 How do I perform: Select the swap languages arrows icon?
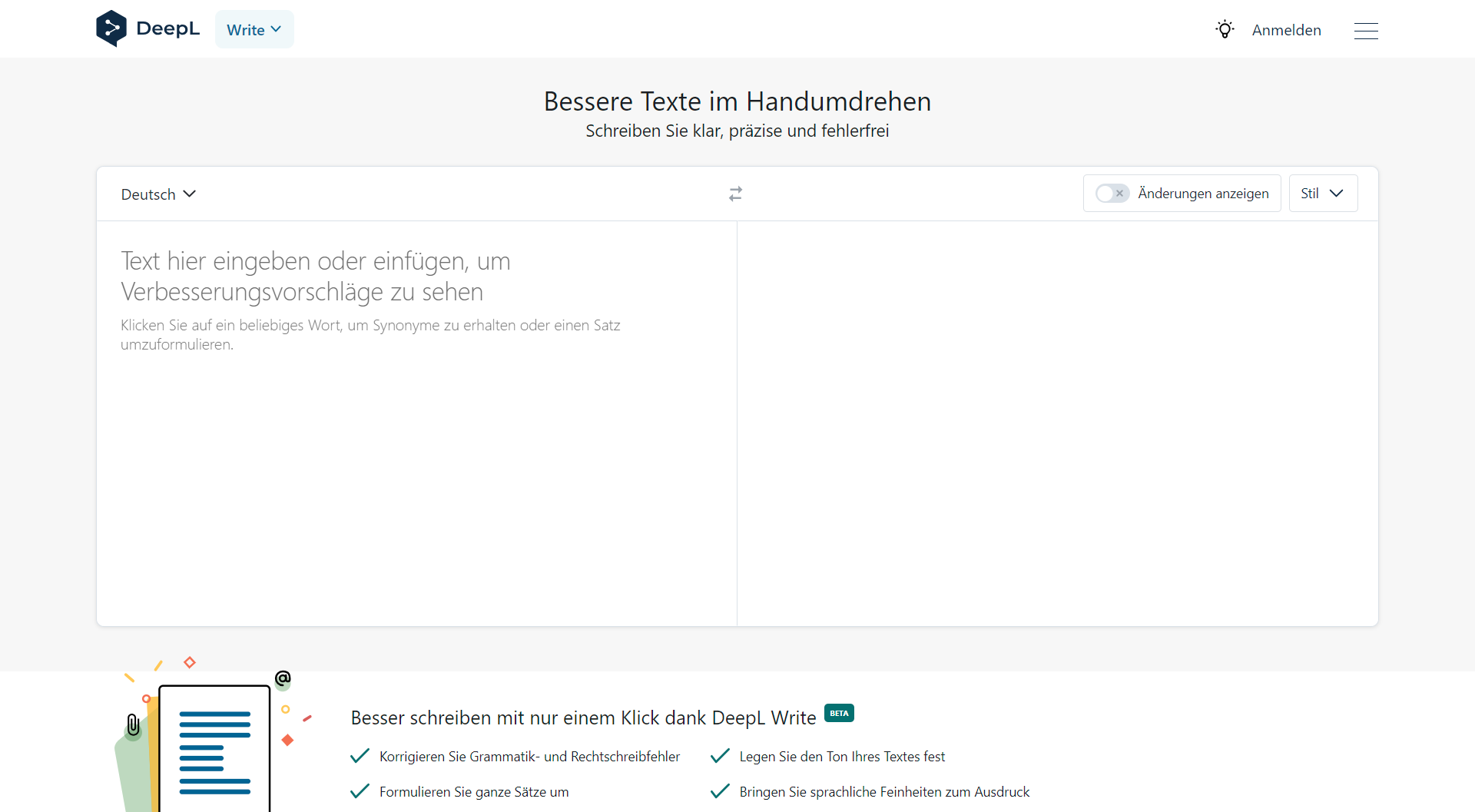(735, 194)
